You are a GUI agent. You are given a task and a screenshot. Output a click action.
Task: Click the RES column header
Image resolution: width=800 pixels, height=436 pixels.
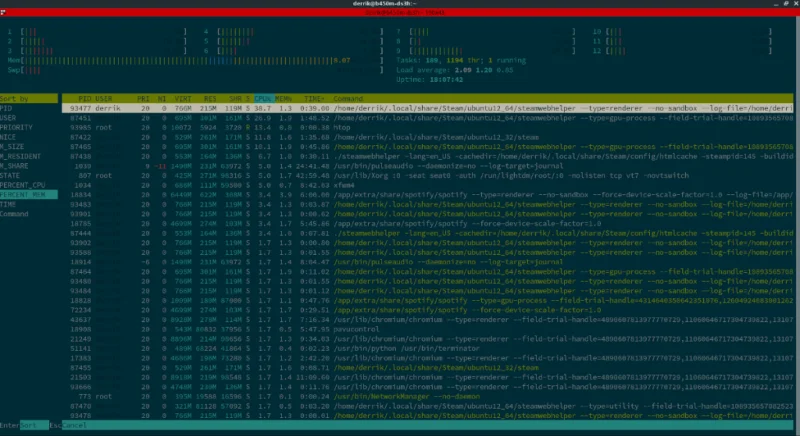tap(210, 98)
